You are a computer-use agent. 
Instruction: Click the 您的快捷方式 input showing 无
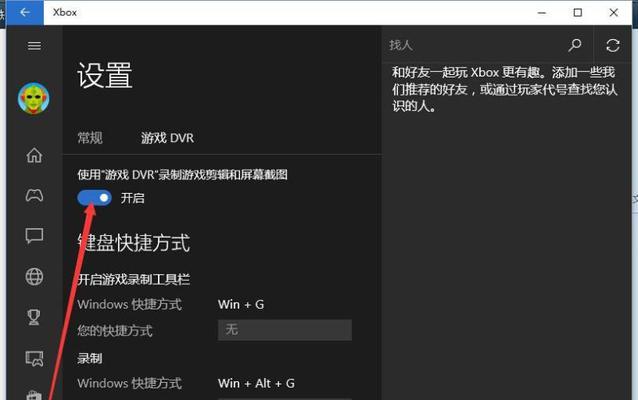tap(285, 330)
